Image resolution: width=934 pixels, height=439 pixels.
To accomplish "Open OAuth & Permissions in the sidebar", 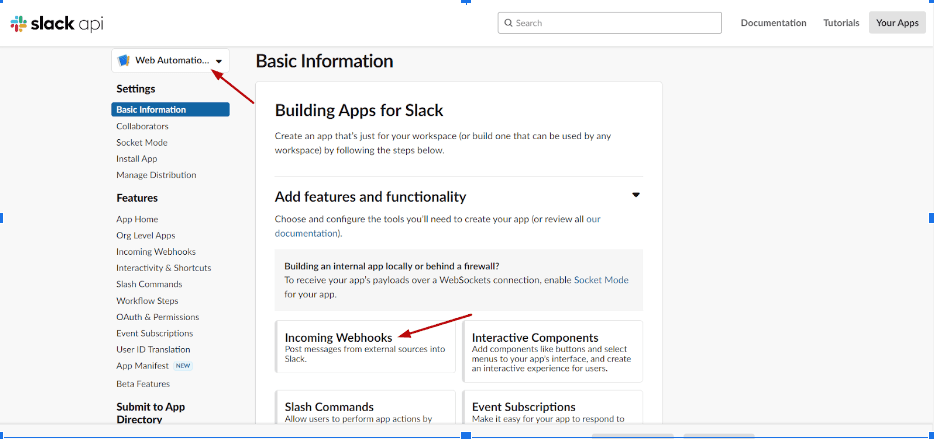I will click(x=158, y=317).
